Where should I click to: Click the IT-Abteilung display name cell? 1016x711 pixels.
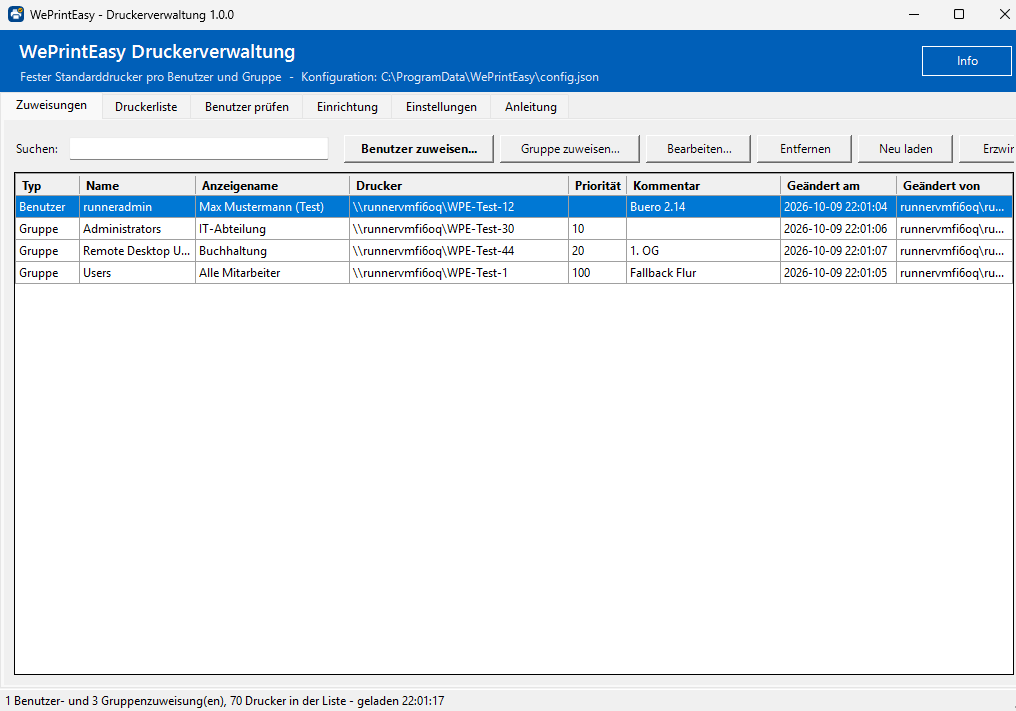click(x=272, y=229)
